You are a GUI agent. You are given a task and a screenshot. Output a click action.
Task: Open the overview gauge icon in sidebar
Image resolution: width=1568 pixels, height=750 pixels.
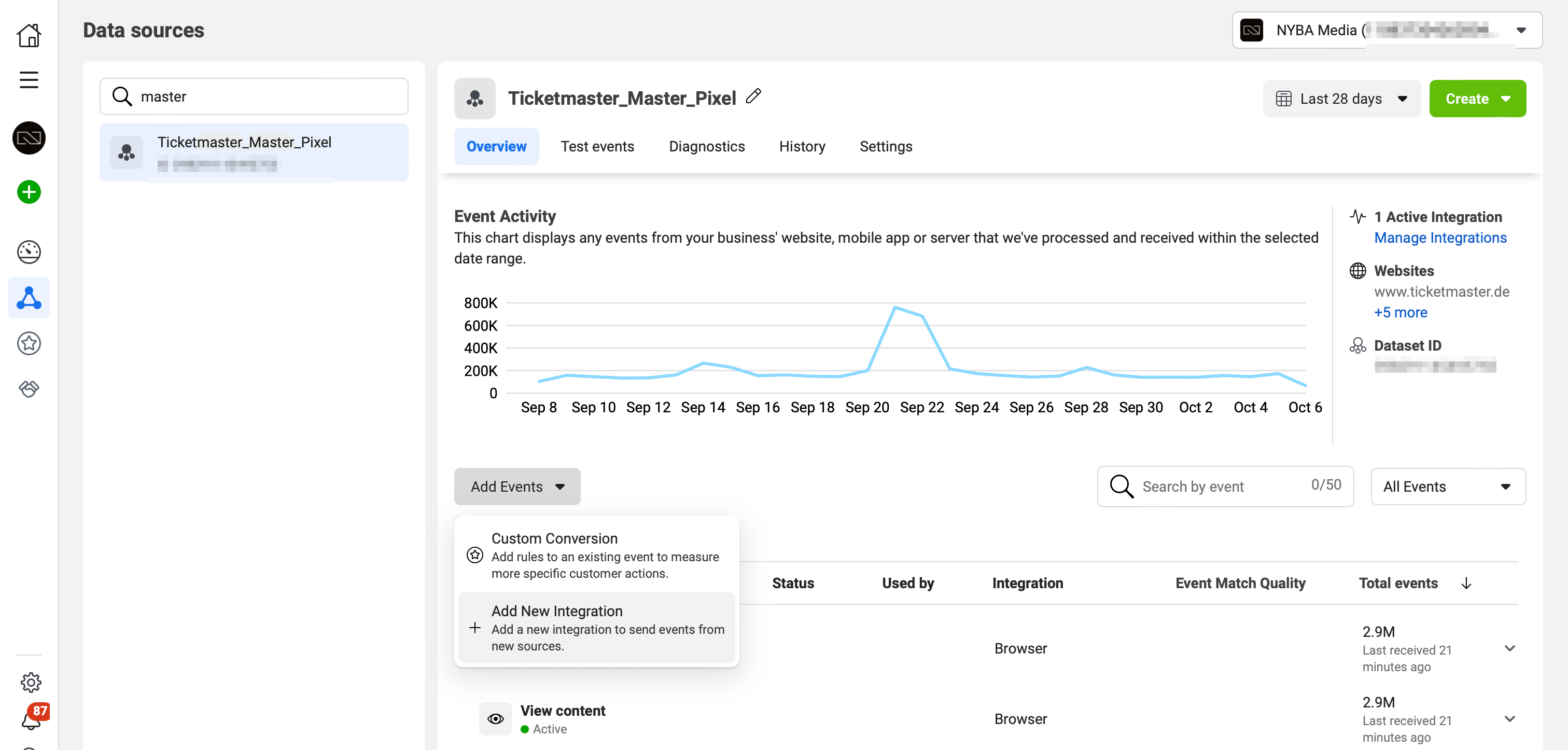click(x=29, y=252)
